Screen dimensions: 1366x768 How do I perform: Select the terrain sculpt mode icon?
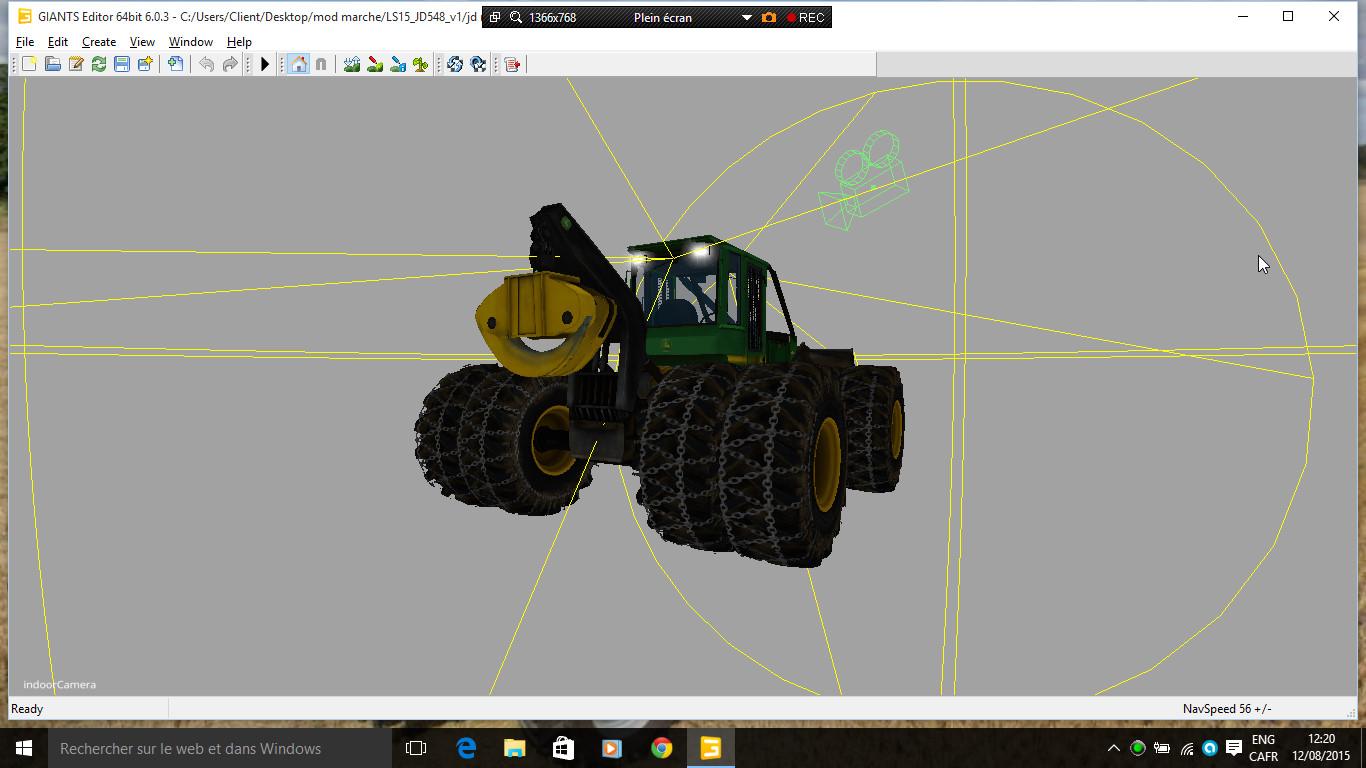tap(352, 64)
